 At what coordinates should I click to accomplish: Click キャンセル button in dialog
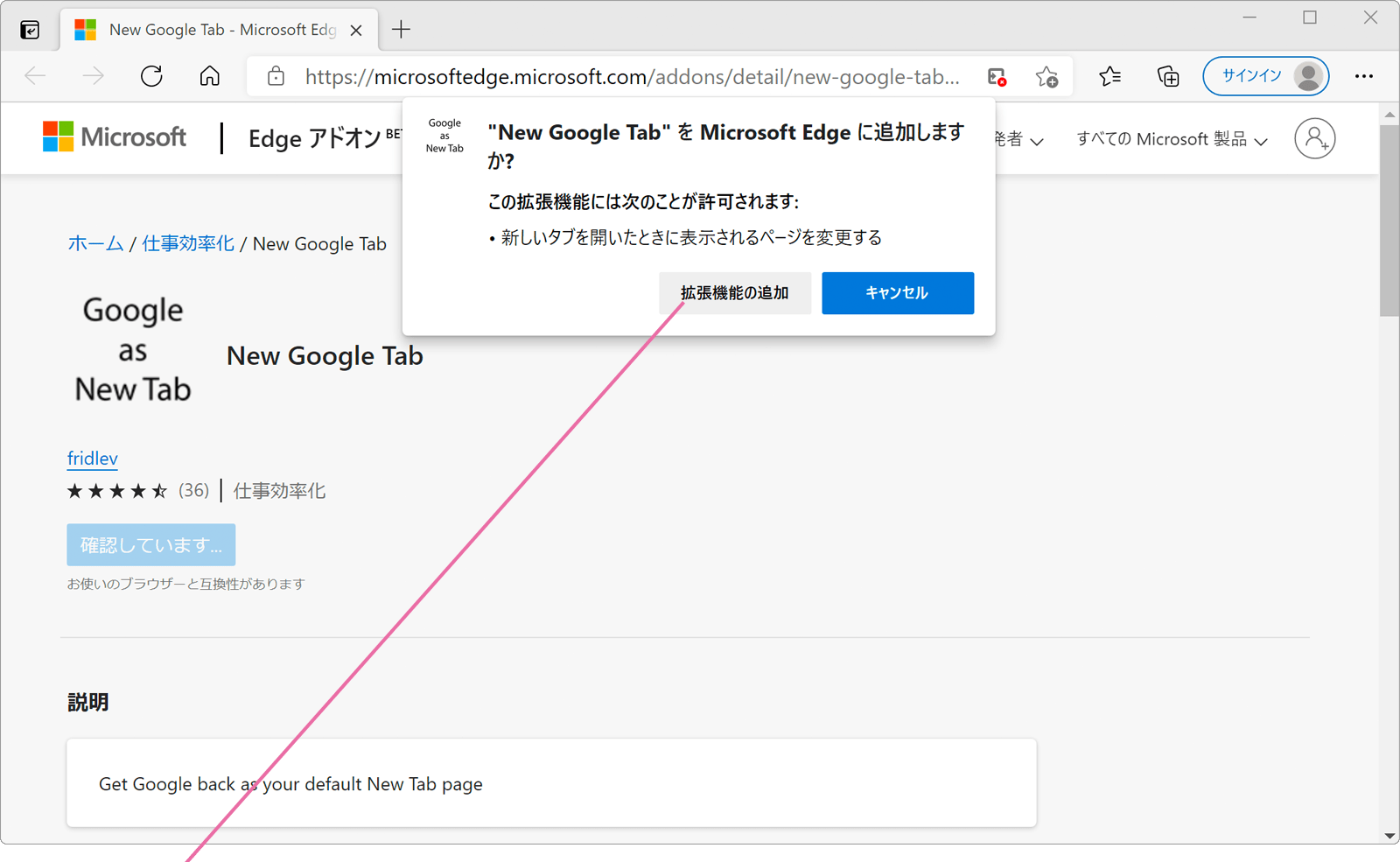pyautogui.click(x=898, y=293)
